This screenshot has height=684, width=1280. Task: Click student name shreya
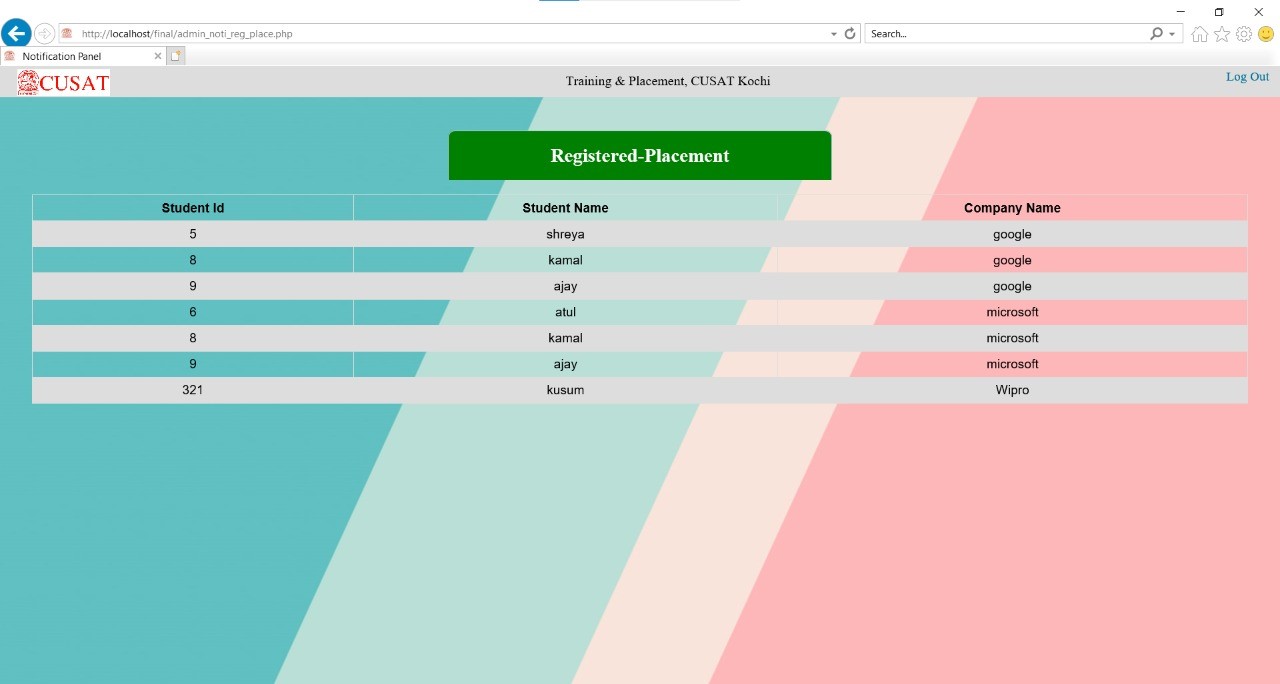tap(565, 234)
